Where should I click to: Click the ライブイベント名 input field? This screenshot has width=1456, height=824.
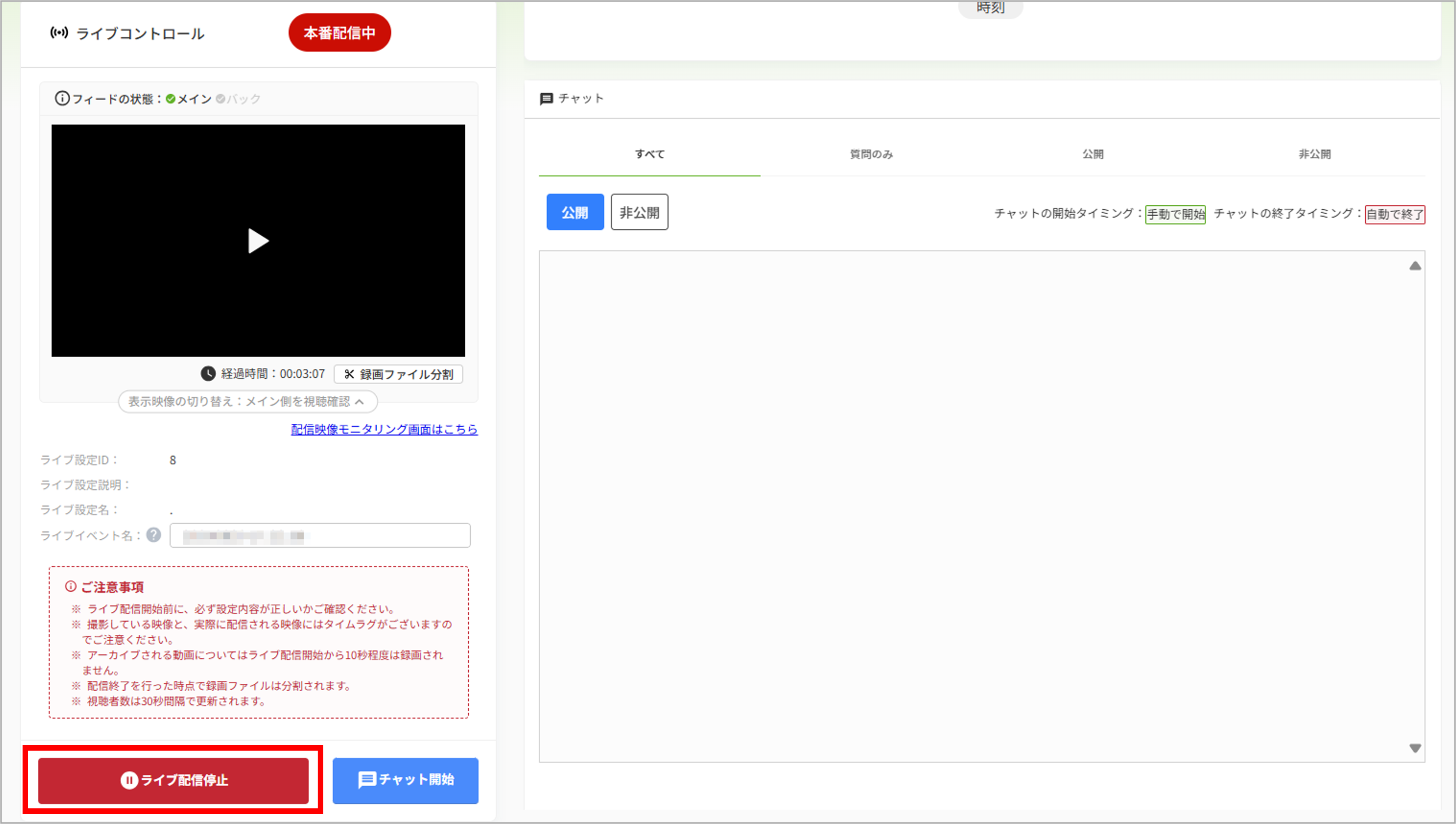click(320, 535)
